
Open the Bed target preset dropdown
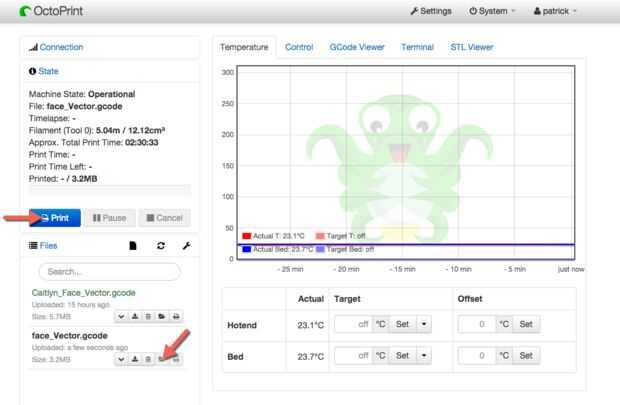coord(424,356)
